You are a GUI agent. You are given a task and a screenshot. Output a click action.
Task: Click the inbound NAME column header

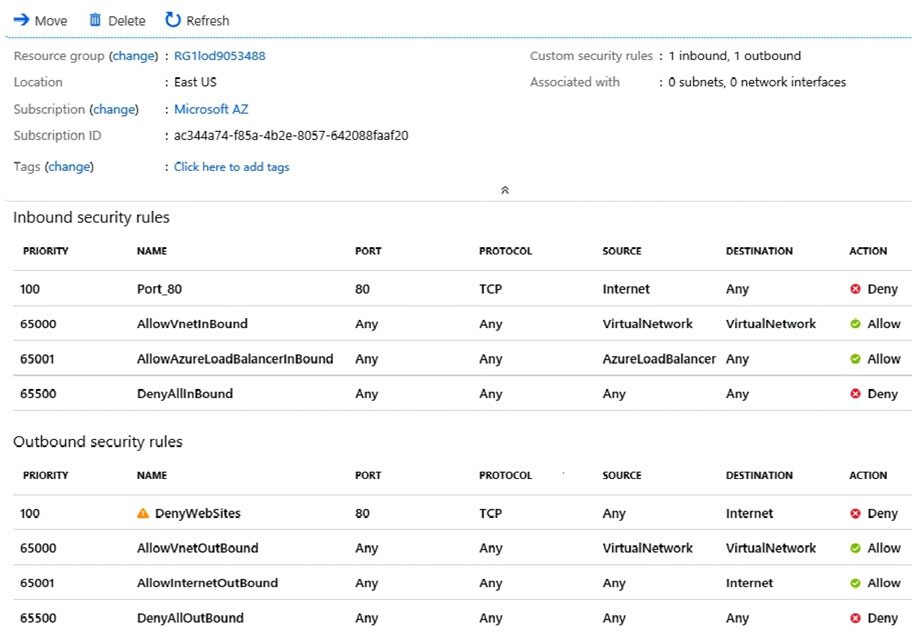click(152, 251)
